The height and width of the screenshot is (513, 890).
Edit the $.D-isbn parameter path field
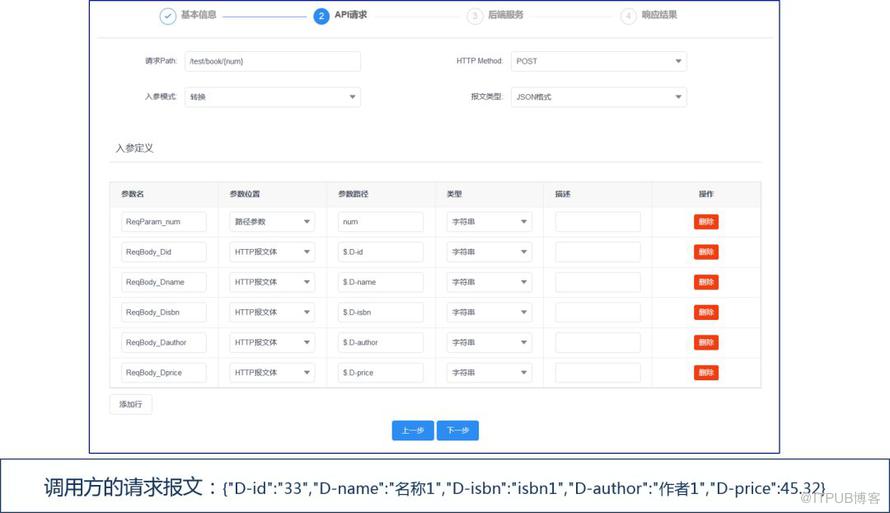click(x=380, y=312)
